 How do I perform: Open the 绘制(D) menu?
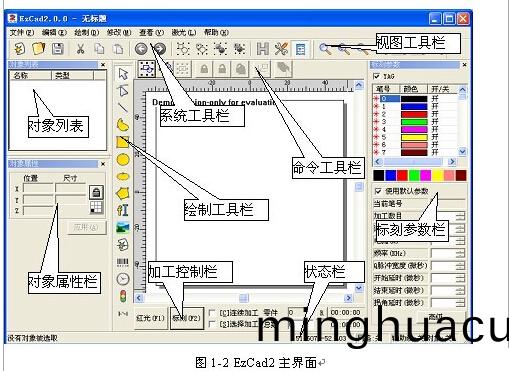pyautogui.click(x=87, y=32)
